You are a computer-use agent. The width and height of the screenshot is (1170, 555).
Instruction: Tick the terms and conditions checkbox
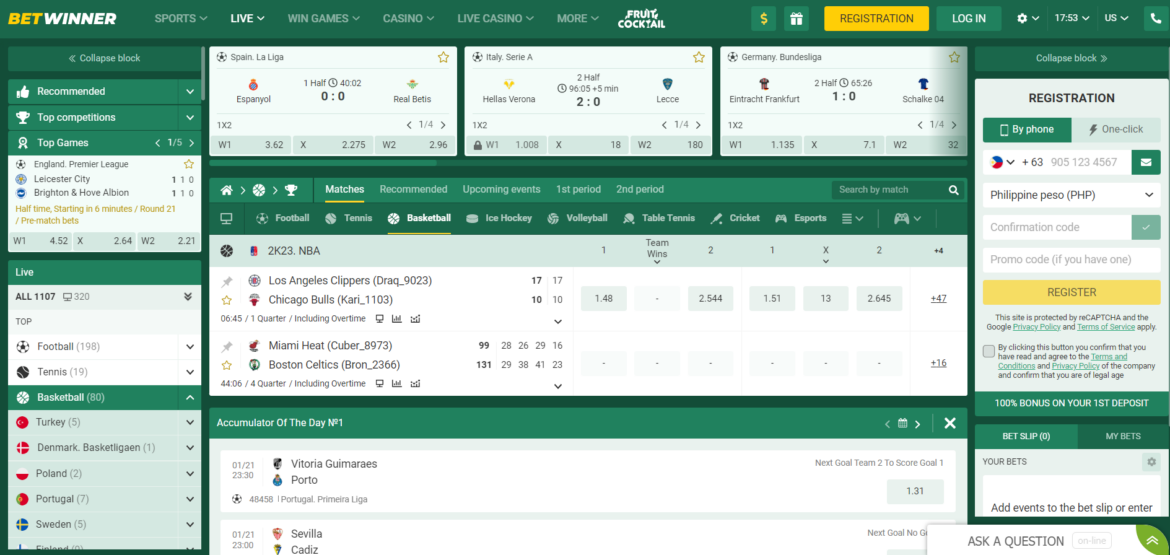[989, 351]
